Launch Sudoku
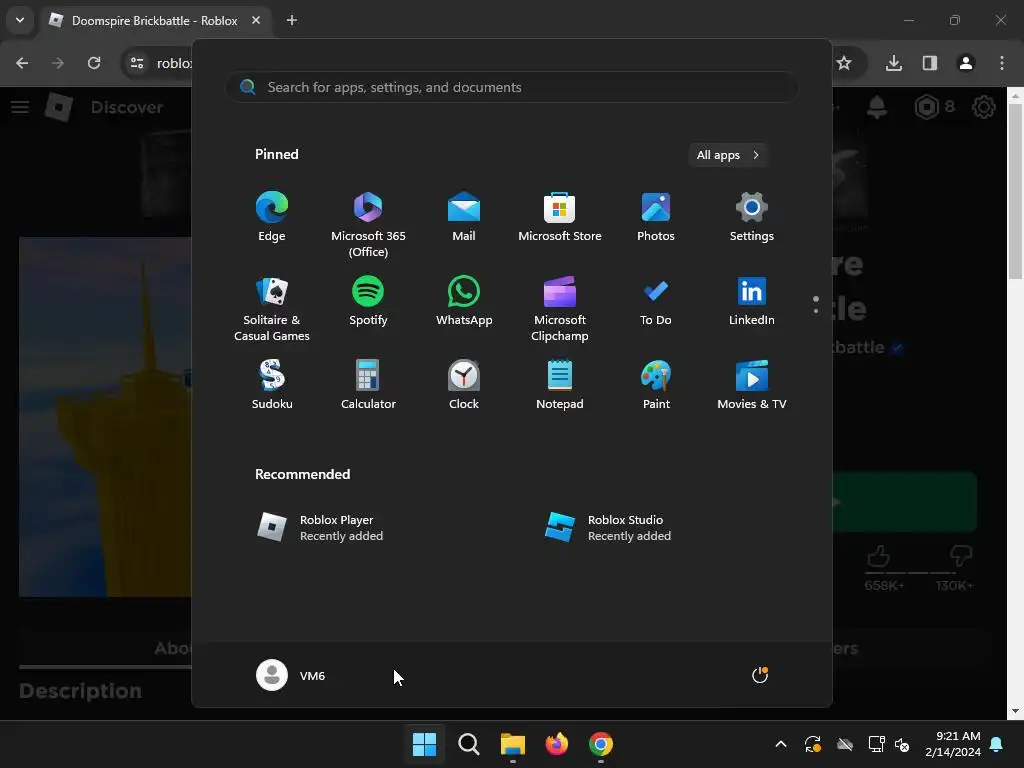The image size is (1024, 768). pos(272,385)
